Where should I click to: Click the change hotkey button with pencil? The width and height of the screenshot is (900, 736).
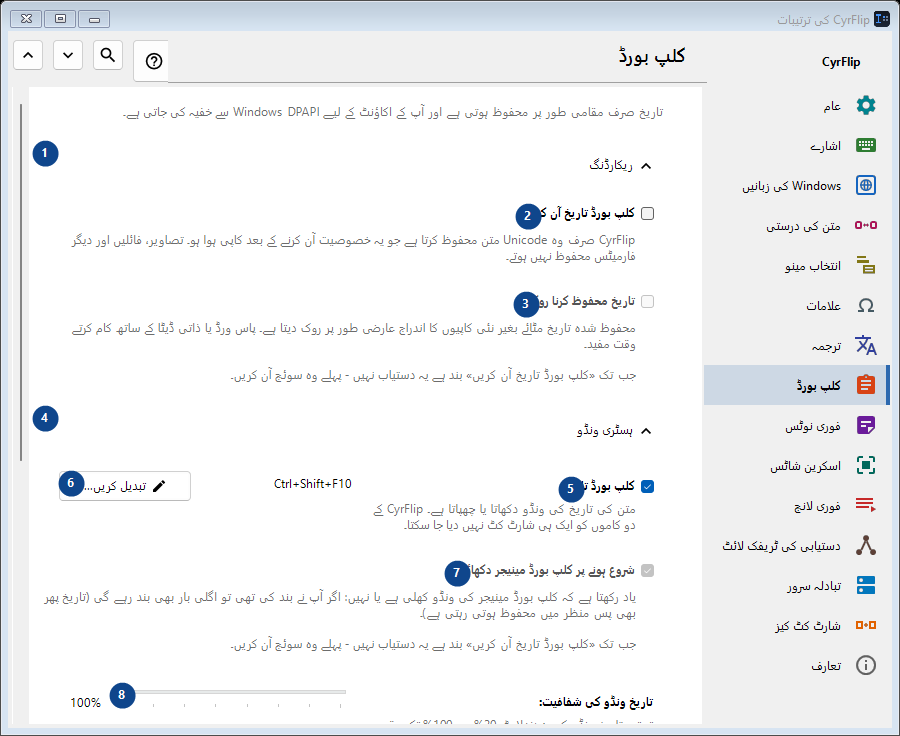(125, 486)
